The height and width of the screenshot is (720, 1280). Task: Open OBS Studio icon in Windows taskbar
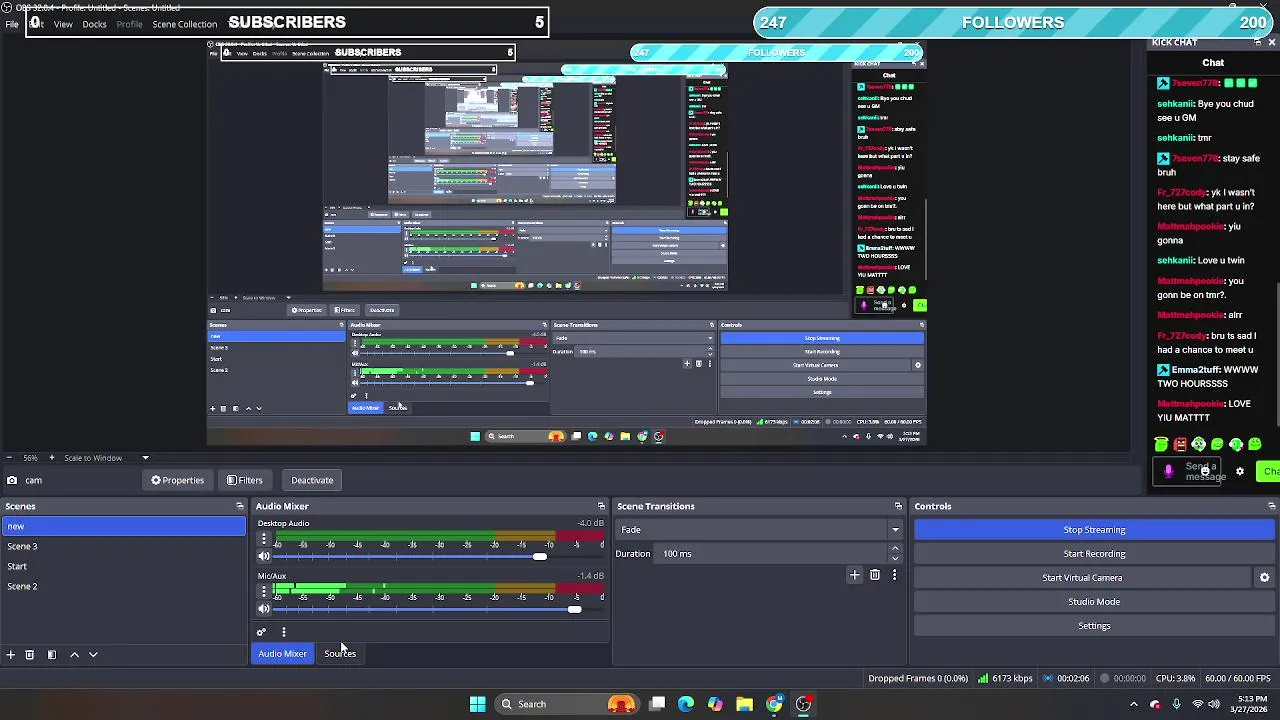click(x=803, y=704)
